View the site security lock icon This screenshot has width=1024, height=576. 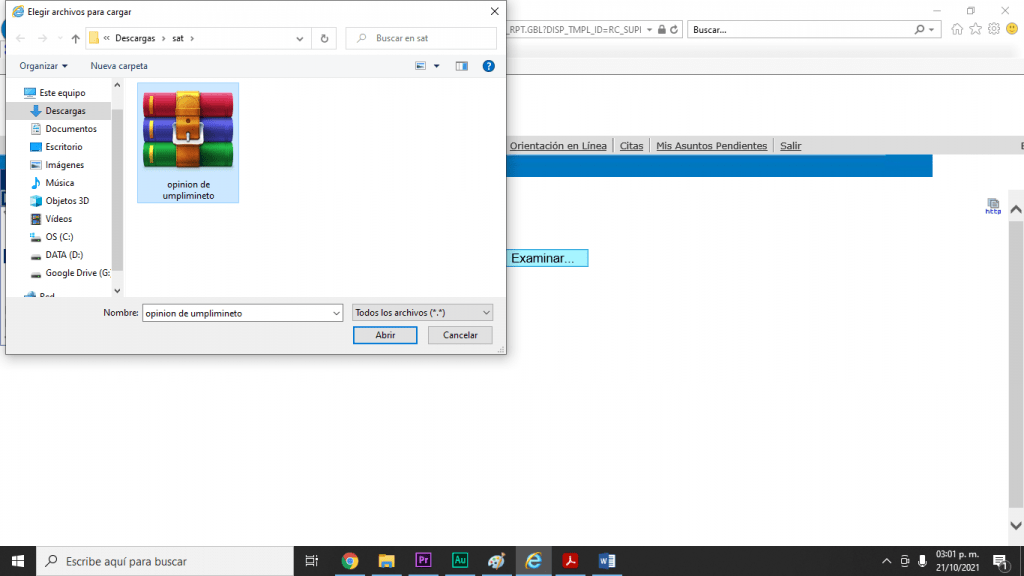662,29
